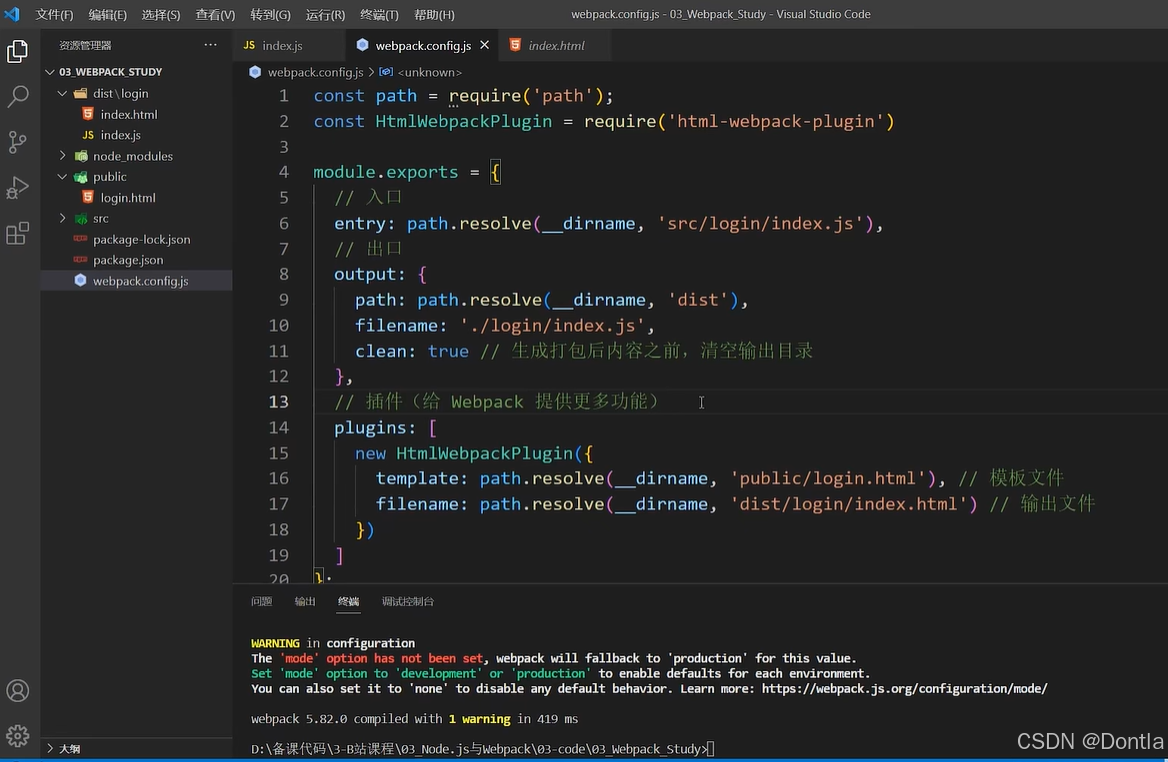Open the 帮助(H) menu
This screenshot has height=762, width=1168.
[434, 15]
